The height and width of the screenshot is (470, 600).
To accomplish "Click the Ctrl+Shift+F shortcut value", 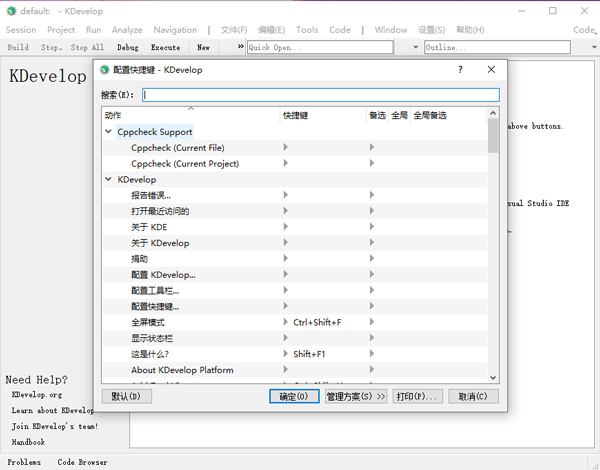I will pos(317,322).
